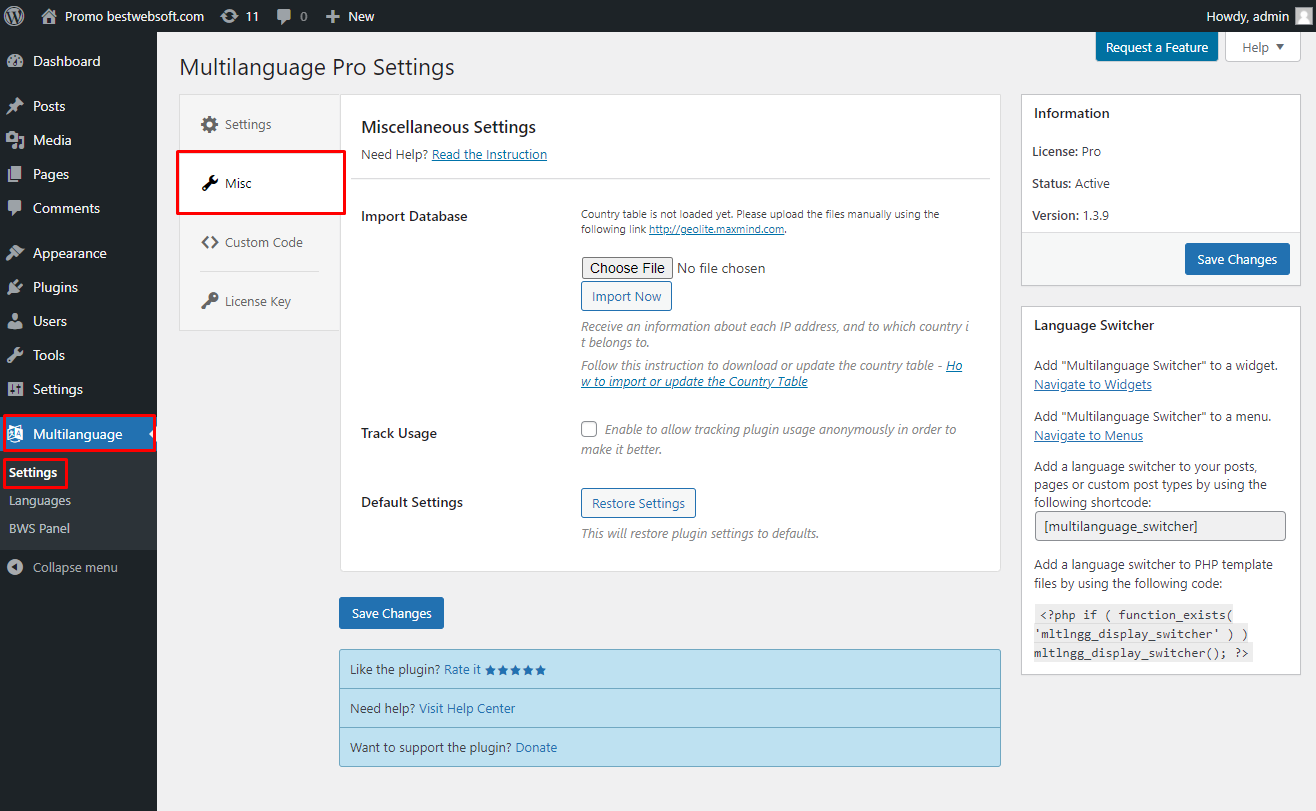
Task: Follow the Navigate to Widgets link
Action: click(x=1093, y=384)
